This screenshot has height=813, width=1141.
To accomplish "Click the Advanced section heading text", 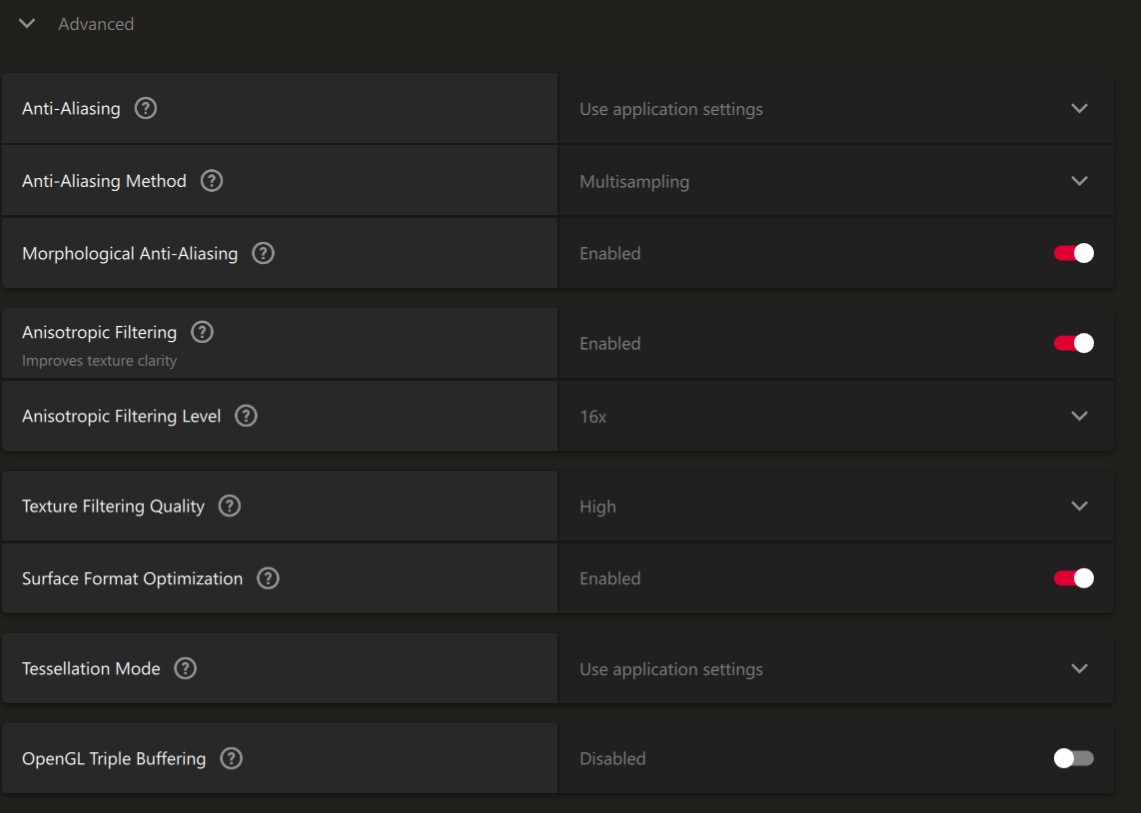I will point(96,24).
